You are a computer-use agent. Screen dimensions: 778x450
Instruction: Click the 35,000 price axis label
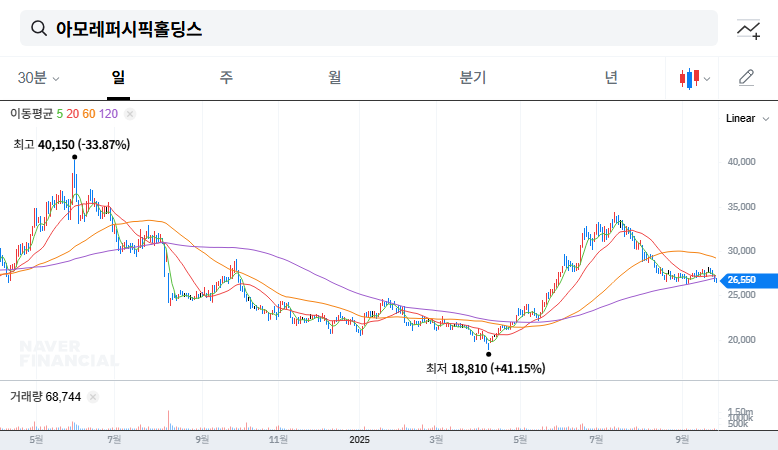(x=741, y=207)
